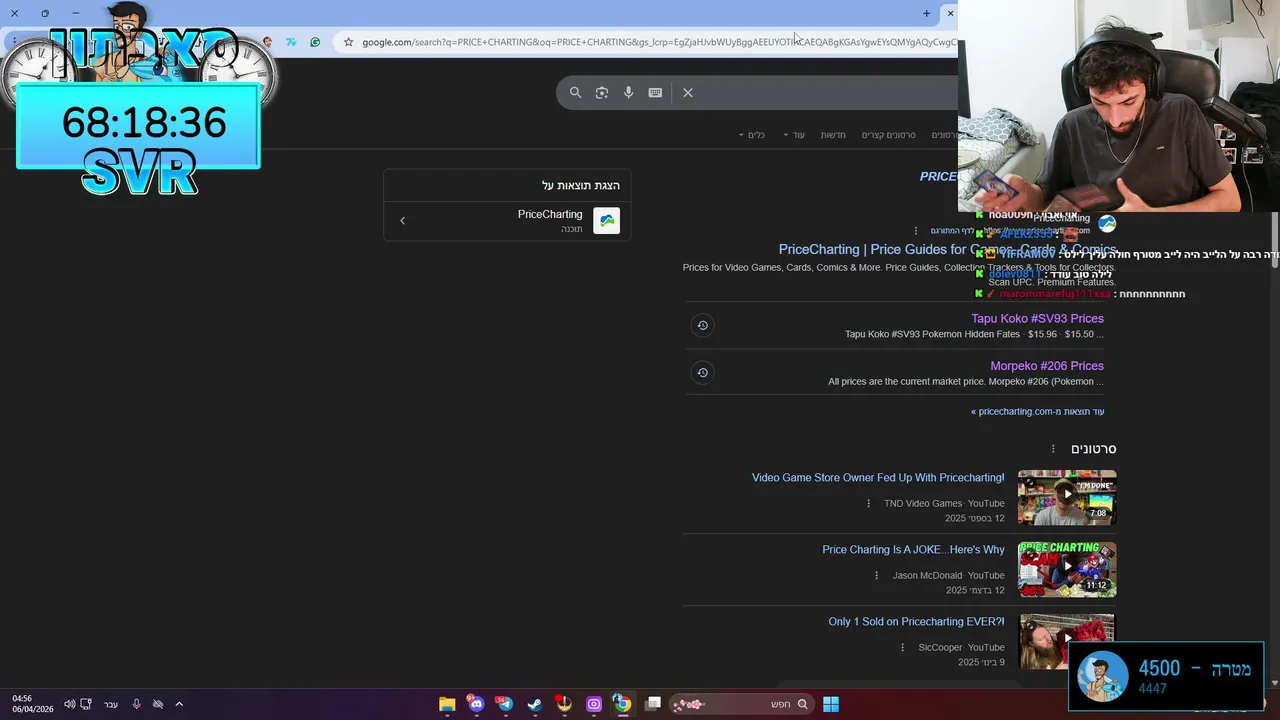Image resolution: width=1280 pixels, height=720 pixels.
Task: Open more results from pricecharting.com link
Action: 1038,411
